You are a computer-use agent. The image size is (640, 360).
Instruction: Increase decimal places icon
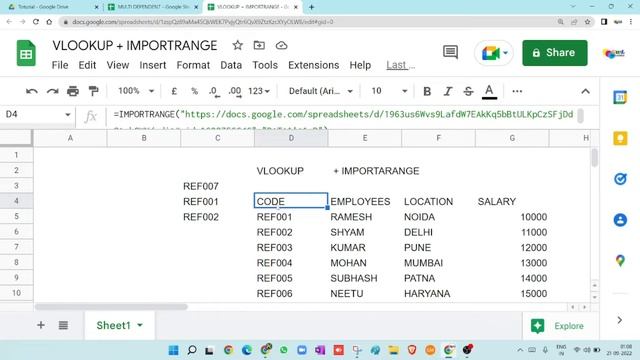(235, 92)
